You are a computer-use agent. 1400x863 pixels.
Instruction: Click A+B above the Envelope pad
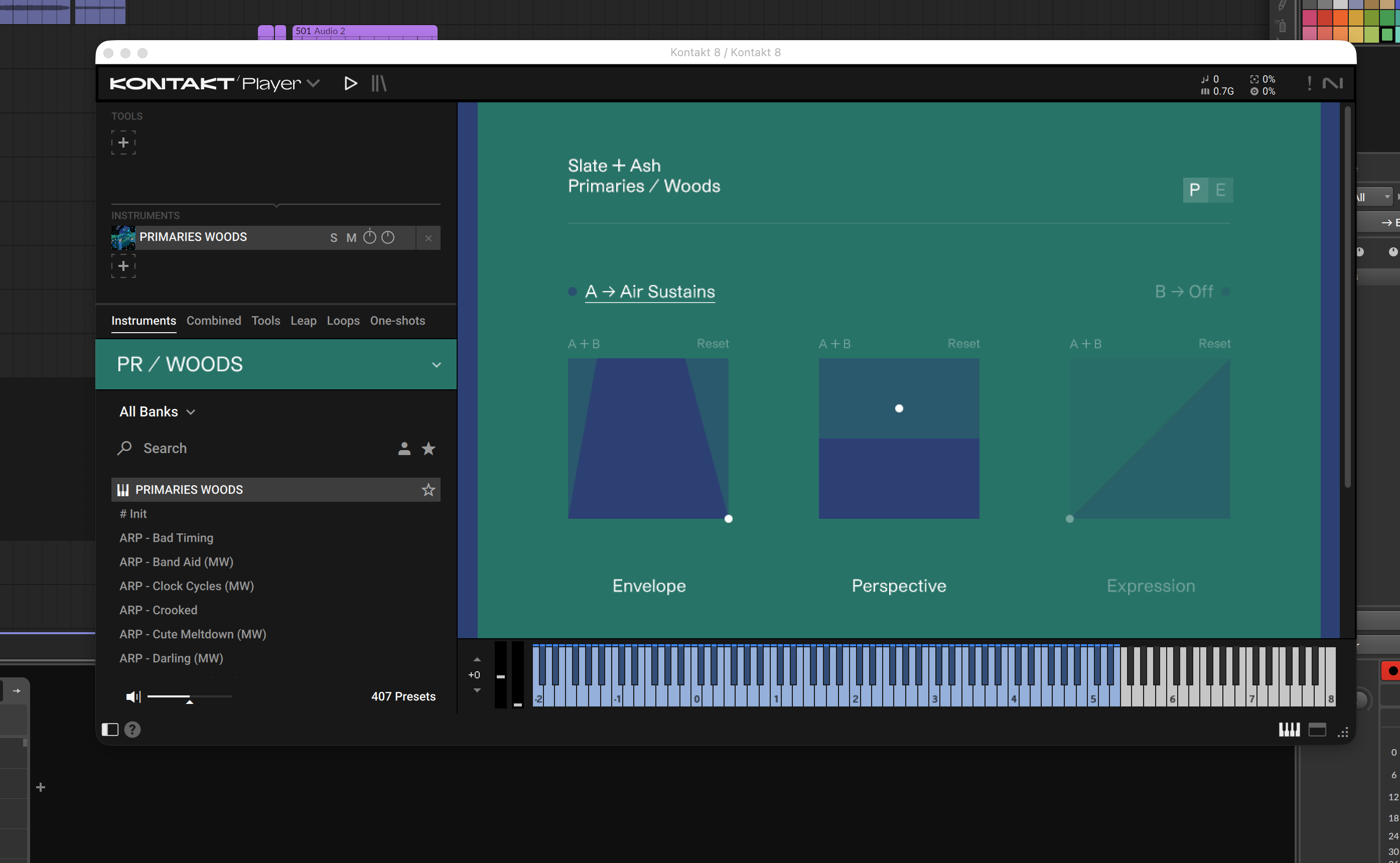pos(584,344)
